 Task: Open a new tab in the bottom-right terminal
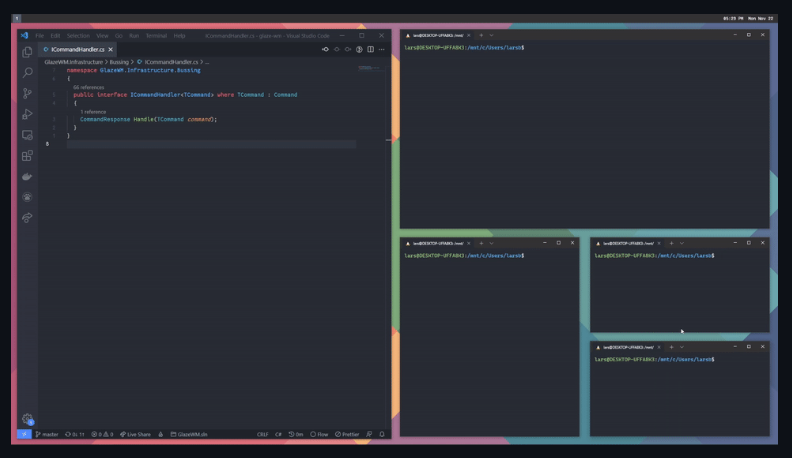(x=671, y=347)
